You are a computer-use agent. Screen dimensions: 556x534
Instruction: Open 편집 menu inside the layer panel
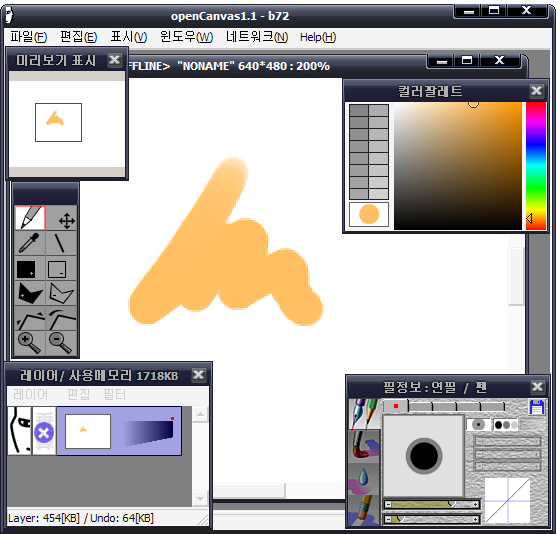click(78, 395)
